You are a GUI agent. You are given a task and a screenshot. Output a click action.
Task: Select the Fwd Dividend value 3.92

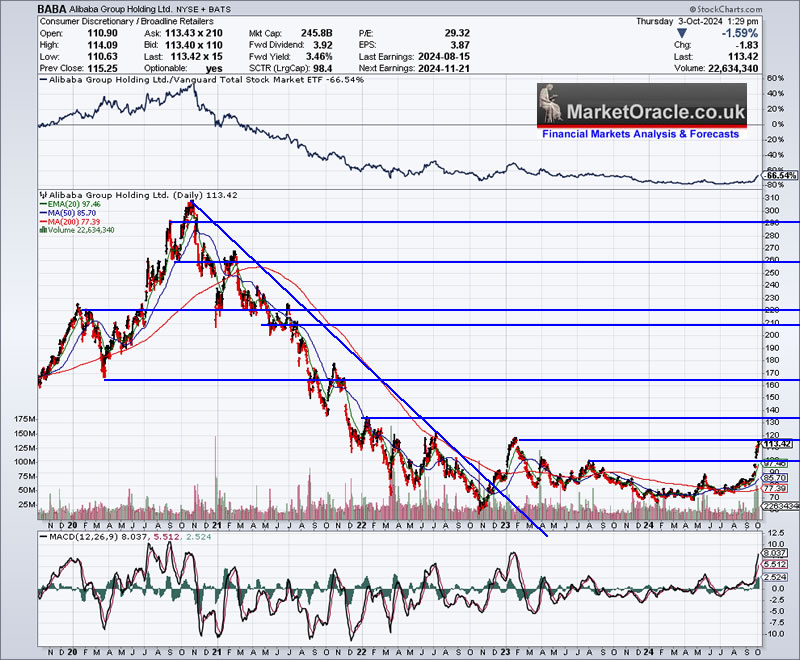[322, 45]
